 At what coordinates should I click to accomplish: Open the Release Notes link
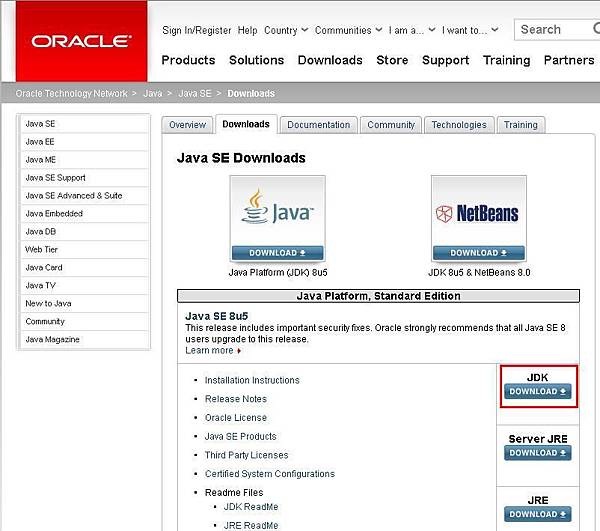click(236, 399)
